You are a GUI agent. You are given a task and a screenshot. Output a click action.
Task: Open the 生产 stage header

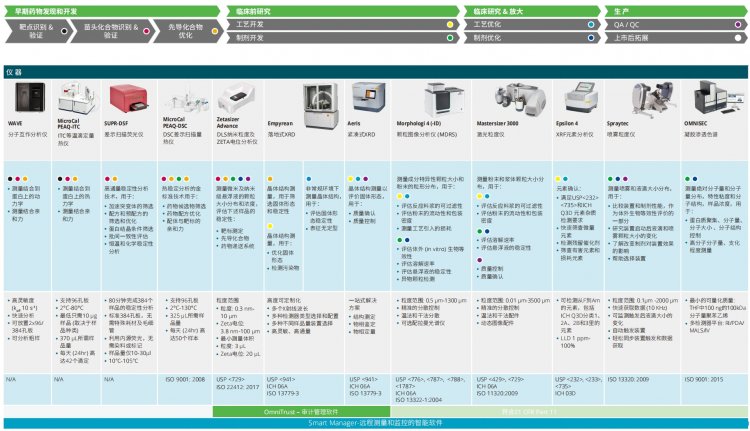(x=675, y=11)
